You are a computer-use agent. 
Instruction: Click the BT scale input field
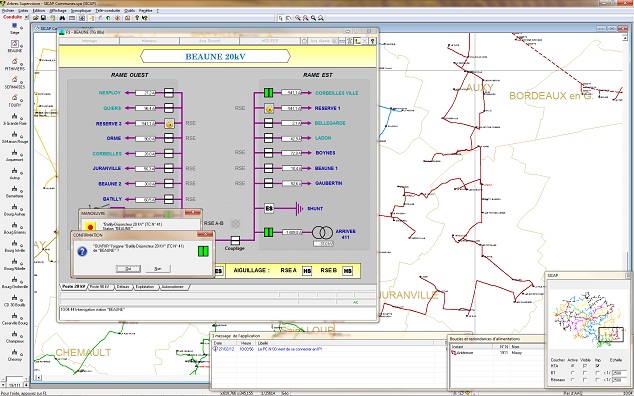619,373
